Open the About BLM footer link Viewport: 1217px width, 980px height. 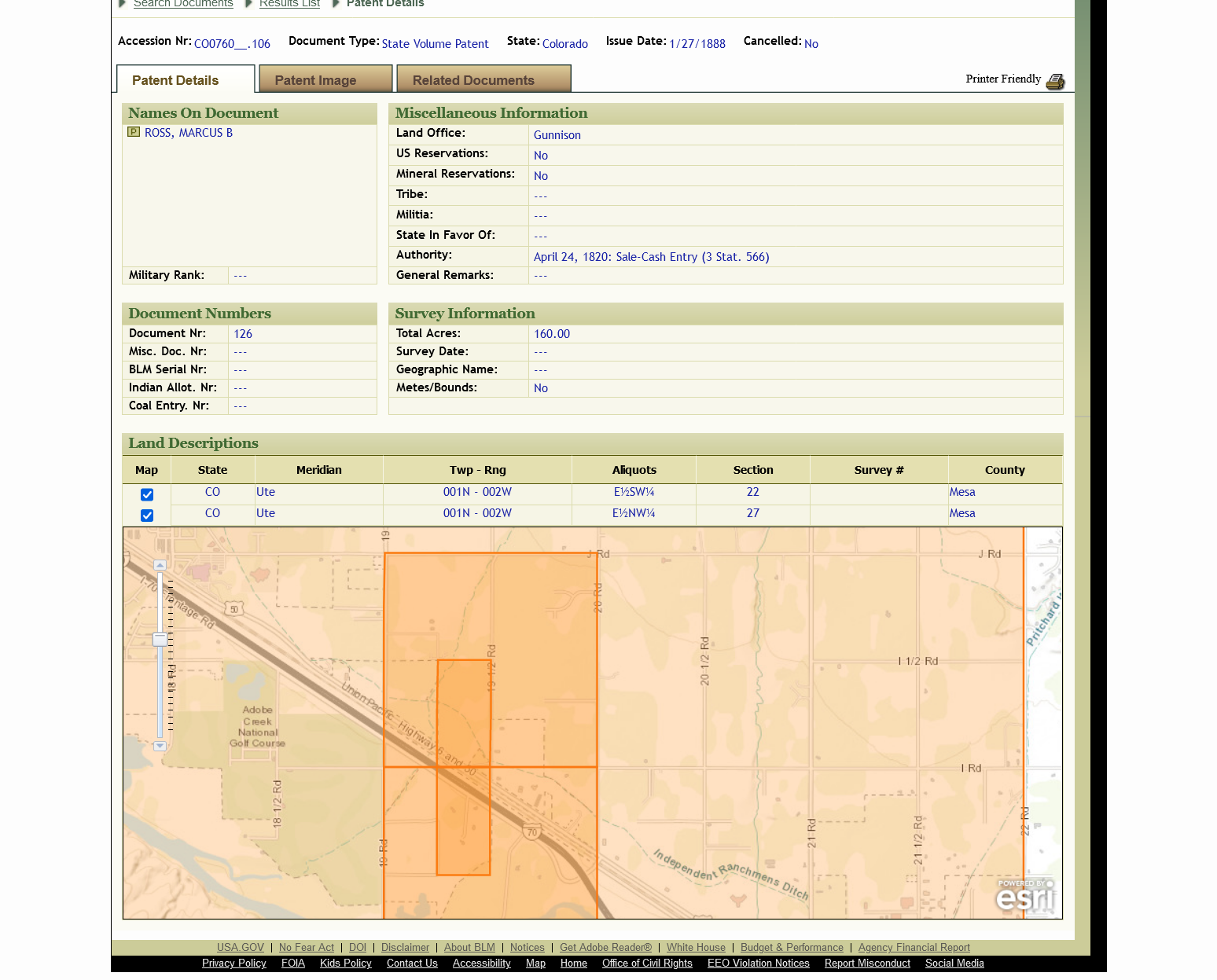(x=469, y=947)
